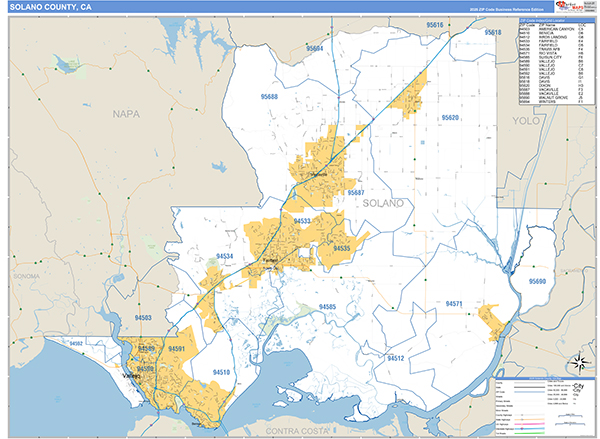The image size is (600, 439).
Task: Click ZIP code 95687 on map
Action: tap(356, 193)
